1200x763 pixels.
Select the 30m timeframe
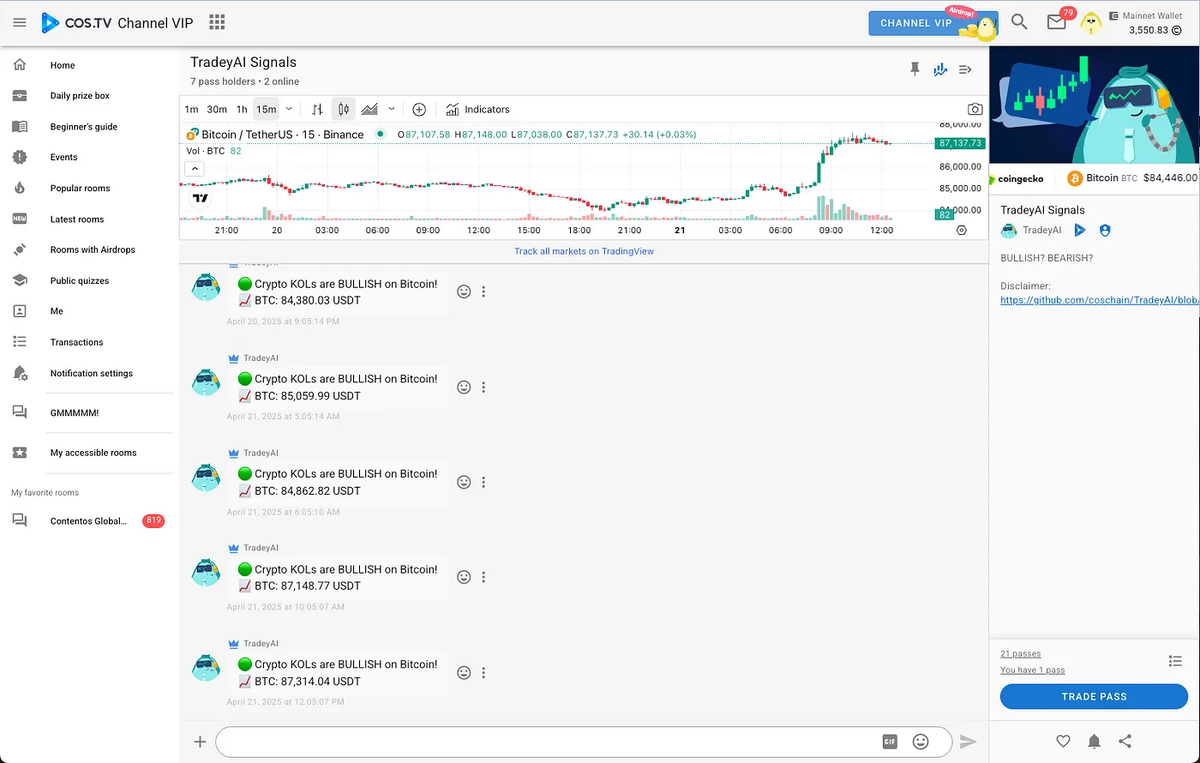coord(217,109)
